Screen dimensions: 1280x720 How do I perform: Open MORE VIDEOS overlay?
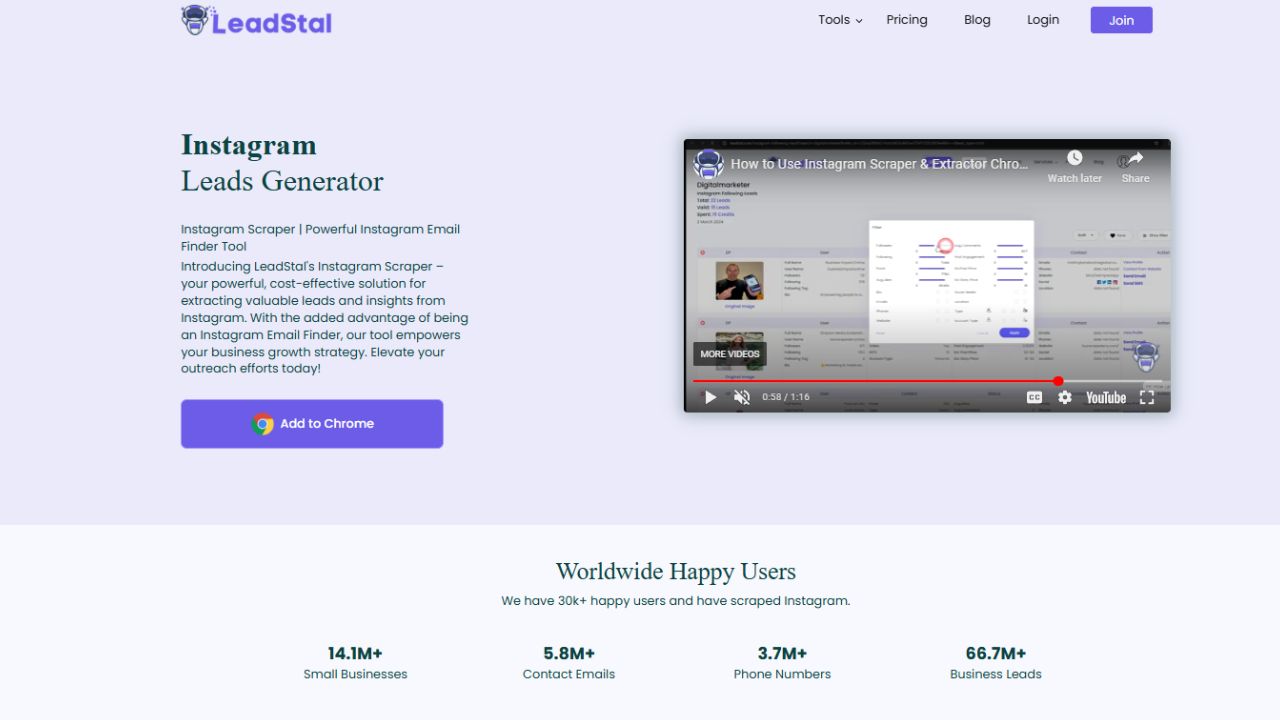[730, 354]
